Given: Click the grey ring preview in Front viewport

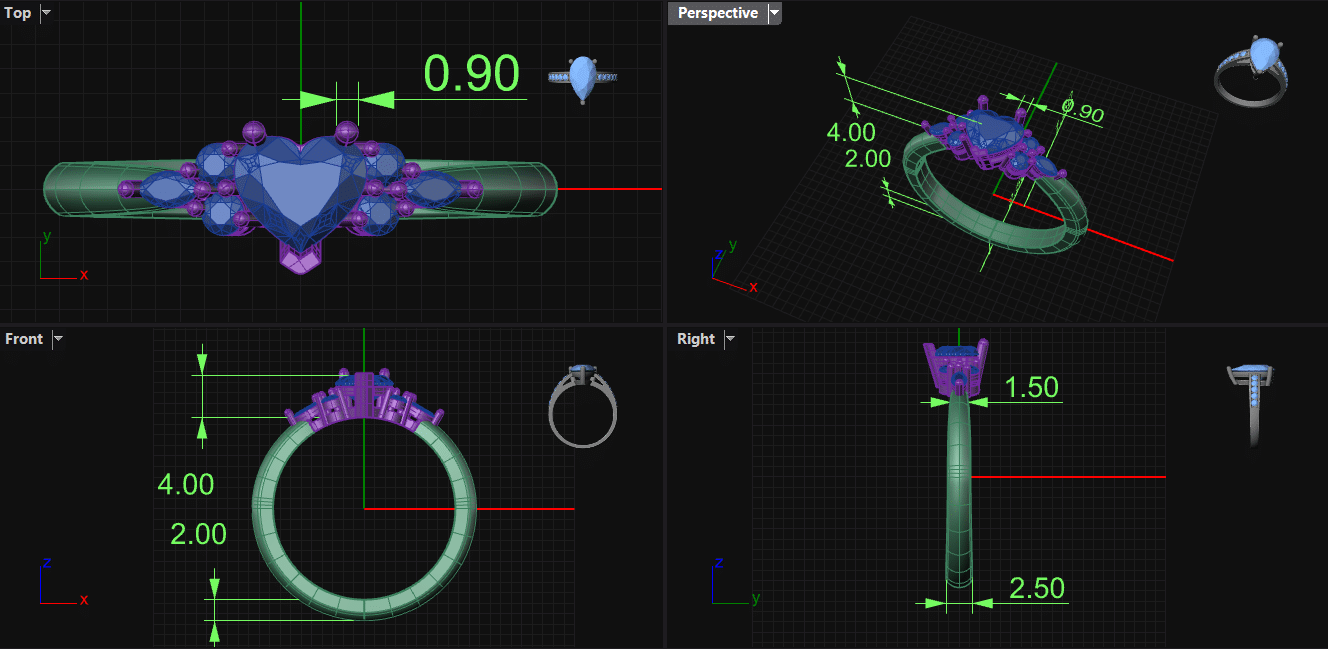Looking at the screenshot, I should point(583,405).
